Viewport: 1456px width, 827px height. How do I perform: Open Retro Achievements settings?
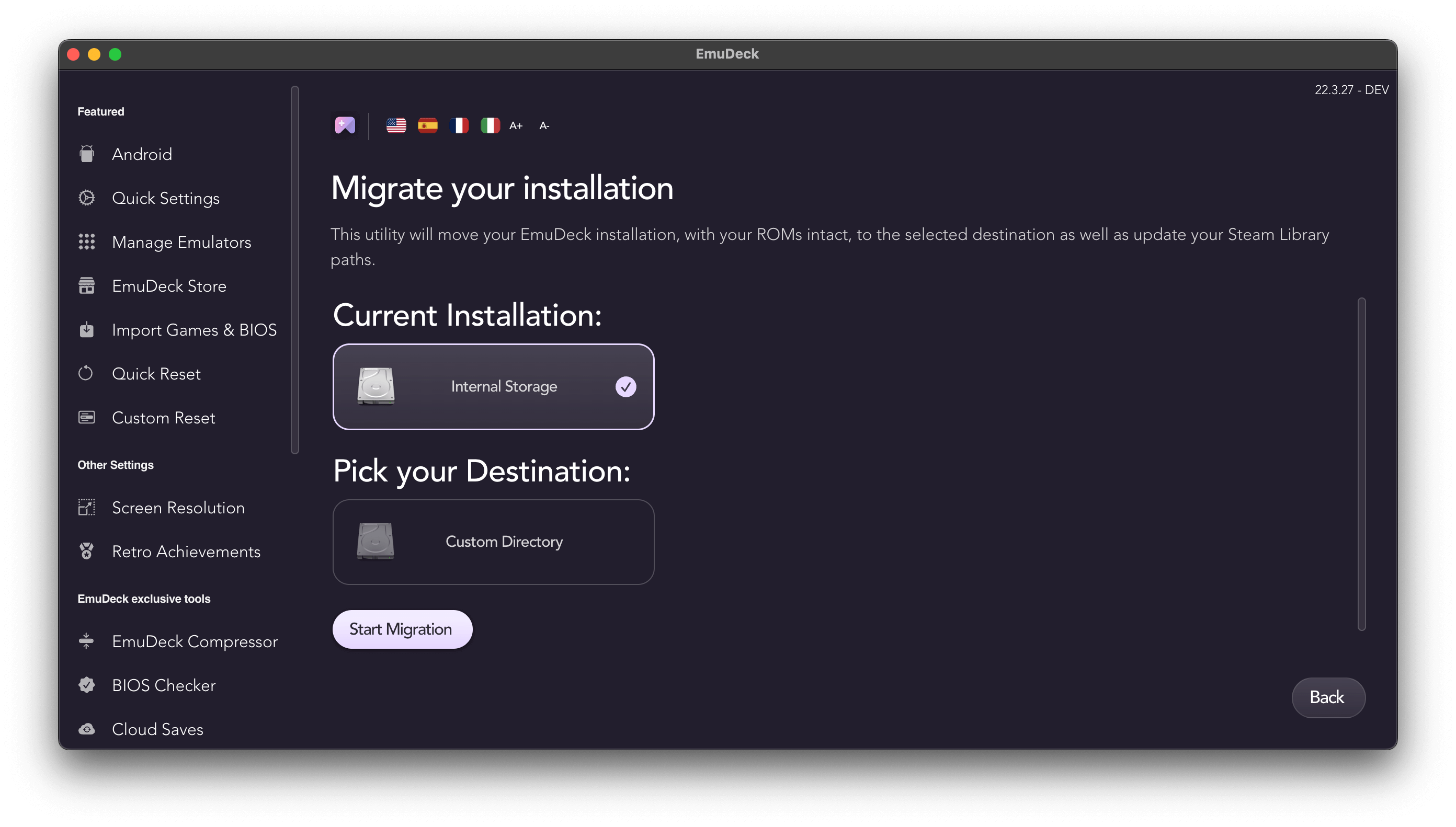coord(186,551)
